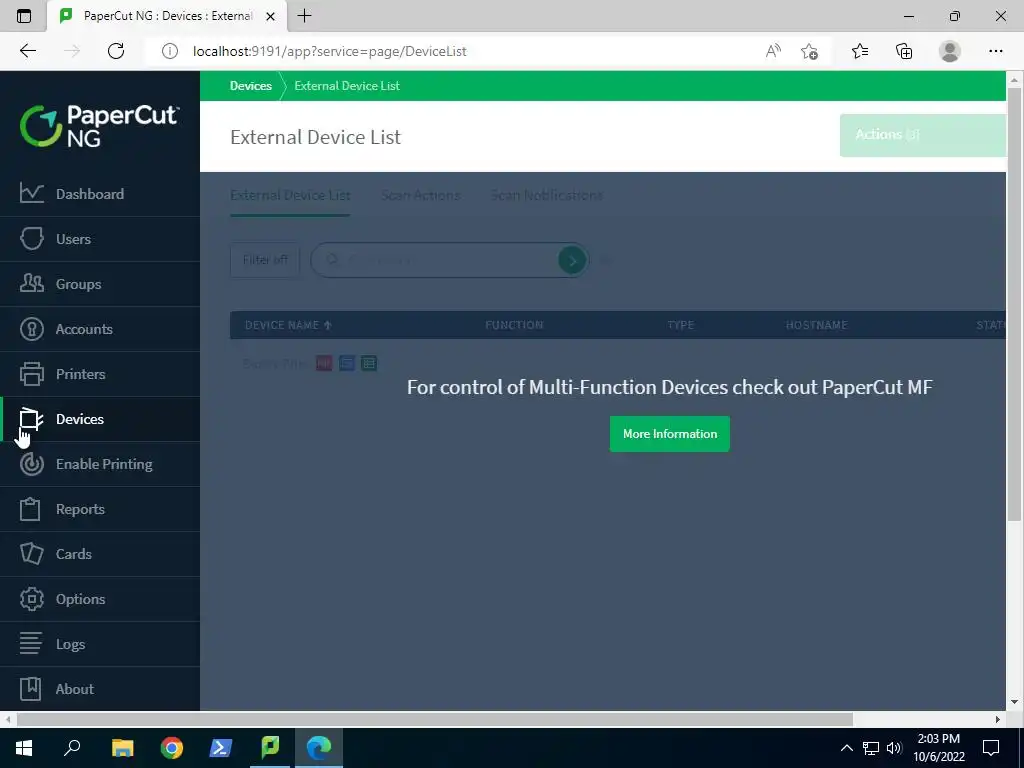Click the About bookmark icon
Image resolution: width=1024 pixels, height=768 pixels.
(30, 688)
